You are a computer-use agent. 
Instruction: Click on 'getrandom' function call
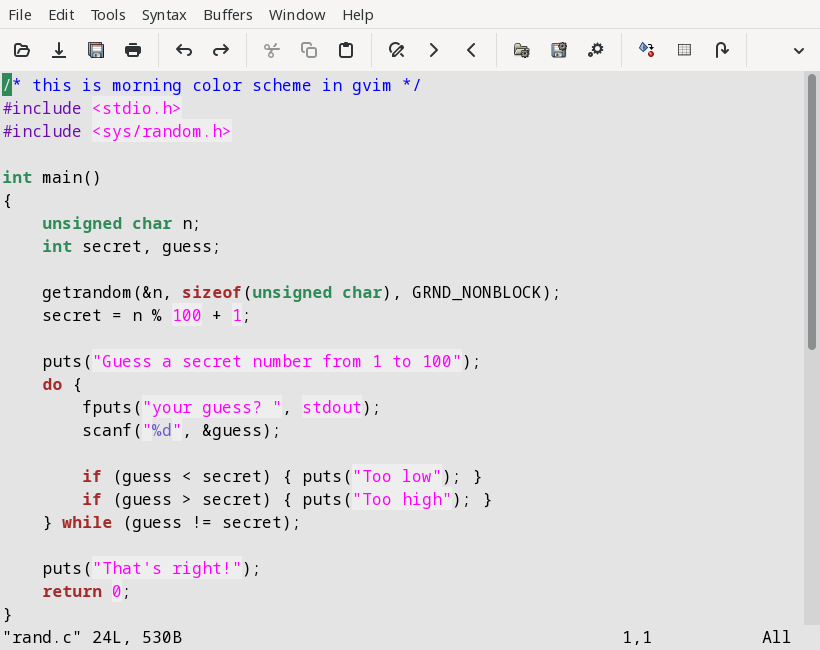click(87, 292)
